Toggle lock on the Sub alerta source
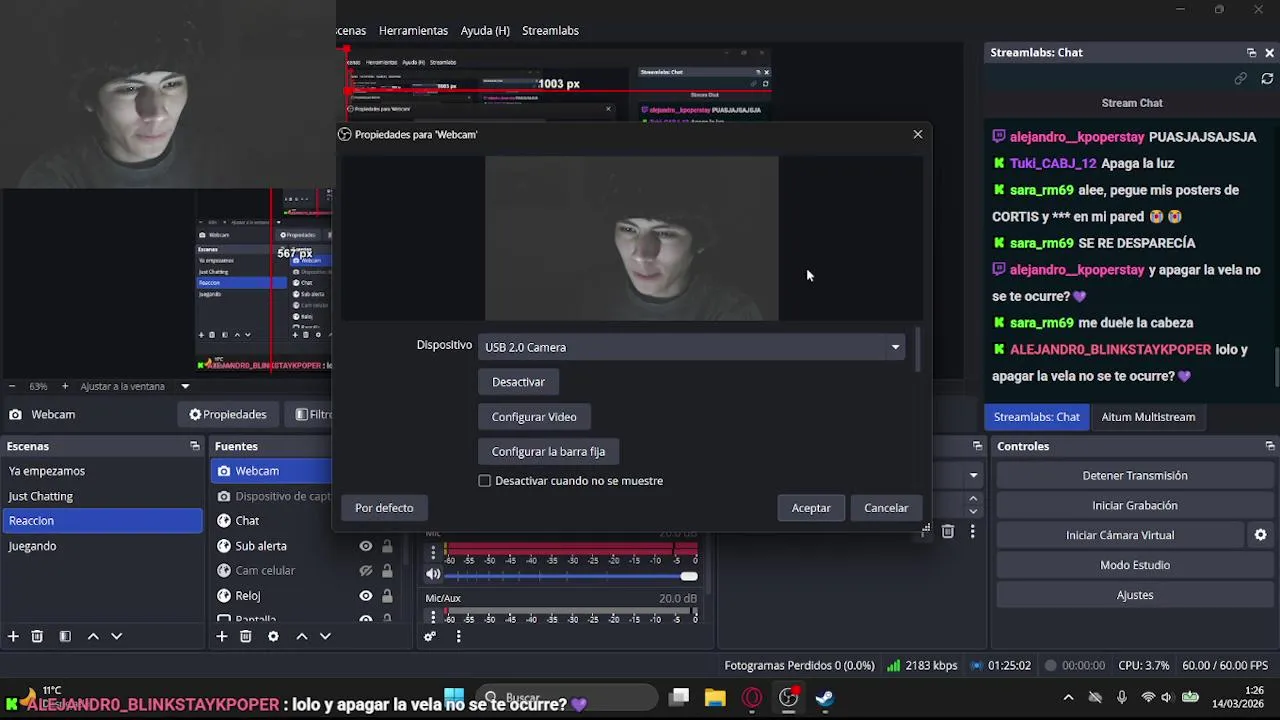 click(x=387, y=546)
